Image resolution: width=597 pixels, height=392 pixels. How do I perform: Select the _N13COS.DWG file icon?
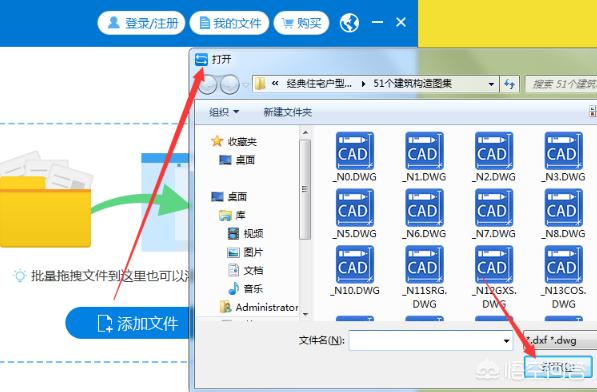(x=563, y=265)
